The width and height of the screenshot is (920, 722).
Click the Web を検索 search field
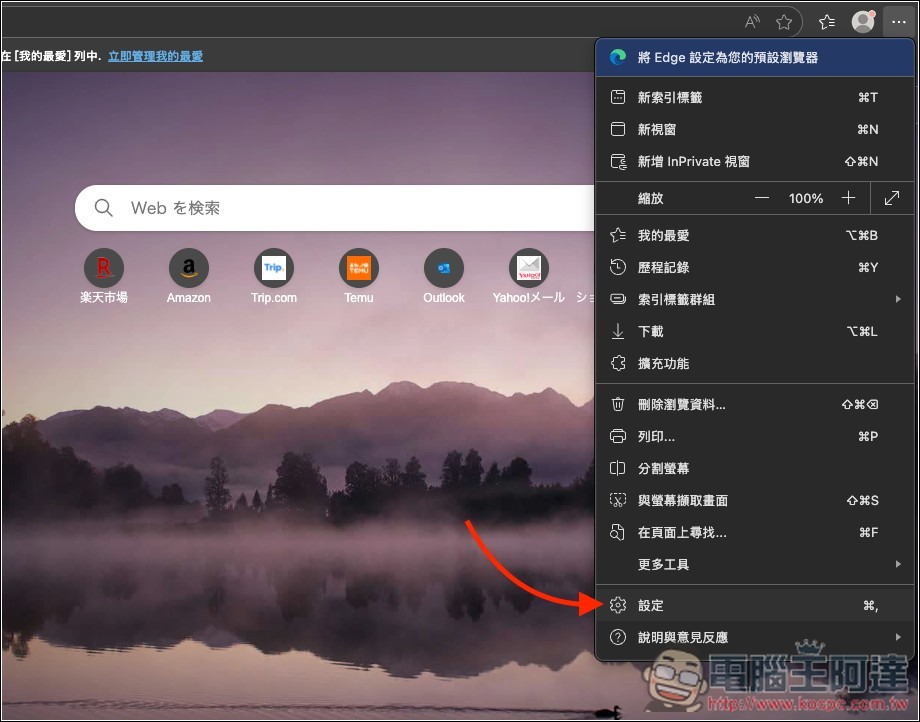334,208
